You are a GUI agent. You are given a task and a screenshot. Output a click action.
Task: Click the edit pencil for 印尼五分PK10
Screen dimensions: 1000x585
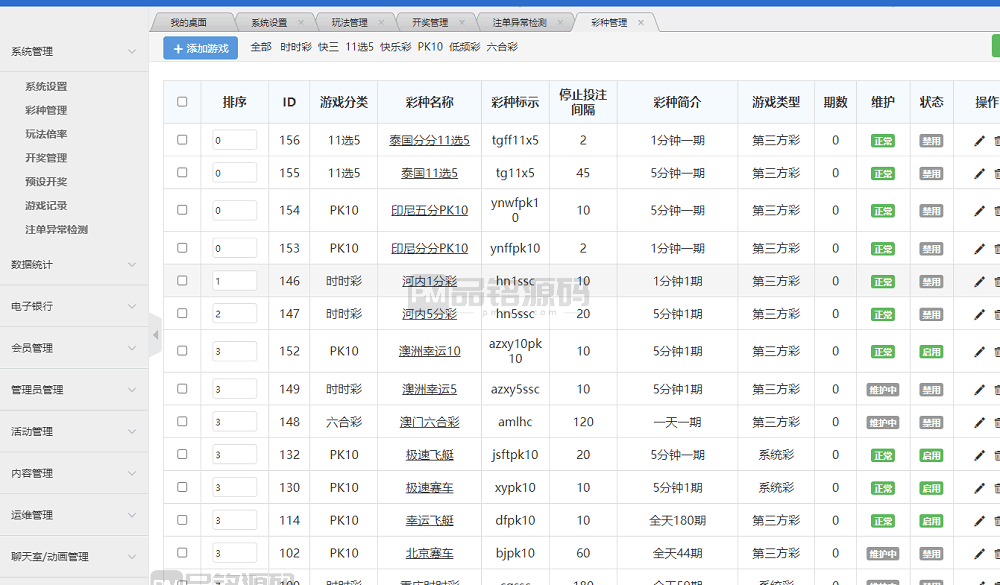tap(979, 211)
